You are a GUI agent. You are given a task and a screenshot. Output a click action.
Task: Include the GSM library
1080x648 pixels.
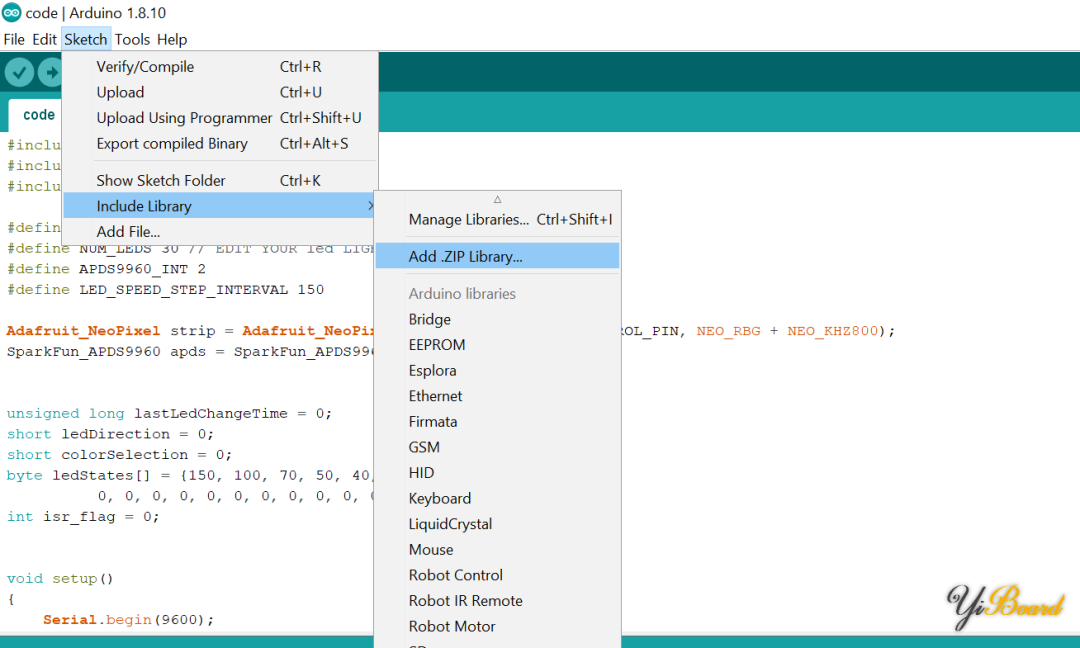[497, 447]
